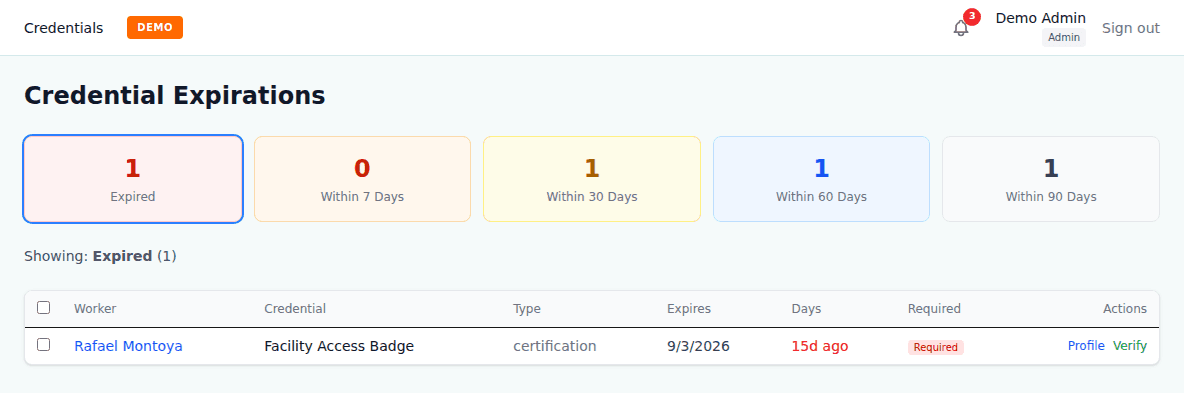The height and width of the screenshot is (393, 1184).
Task: Open the notifications bell icon
Action: click(x=960, y=28)
